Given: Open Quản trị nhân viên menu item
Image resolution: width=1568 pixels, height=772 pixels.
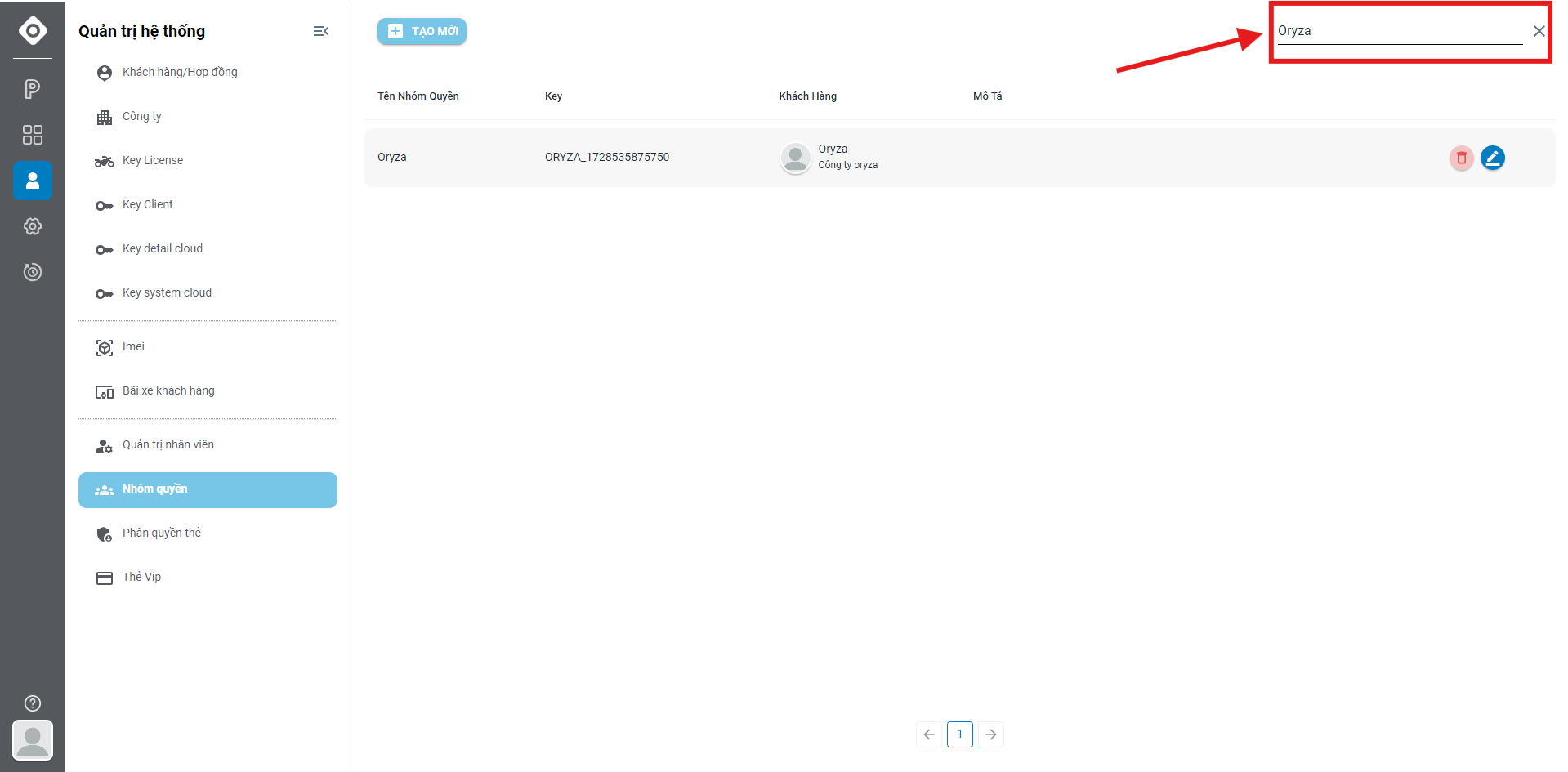Looking at the screenshot, I should (x=208, y=445).
